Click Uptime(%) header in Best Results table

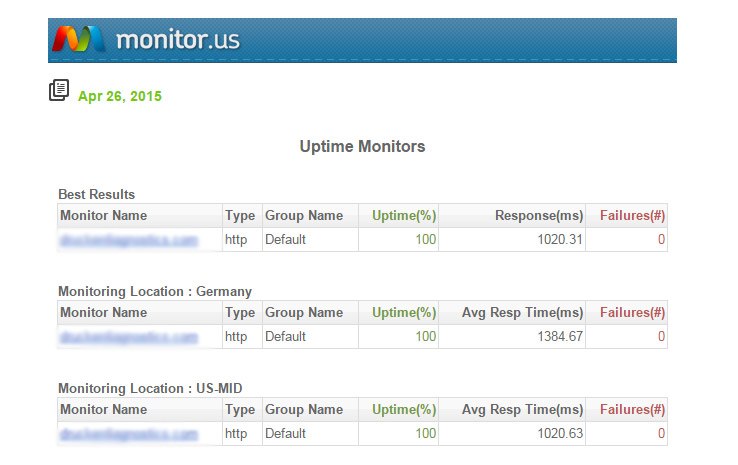tap(404, 216)
